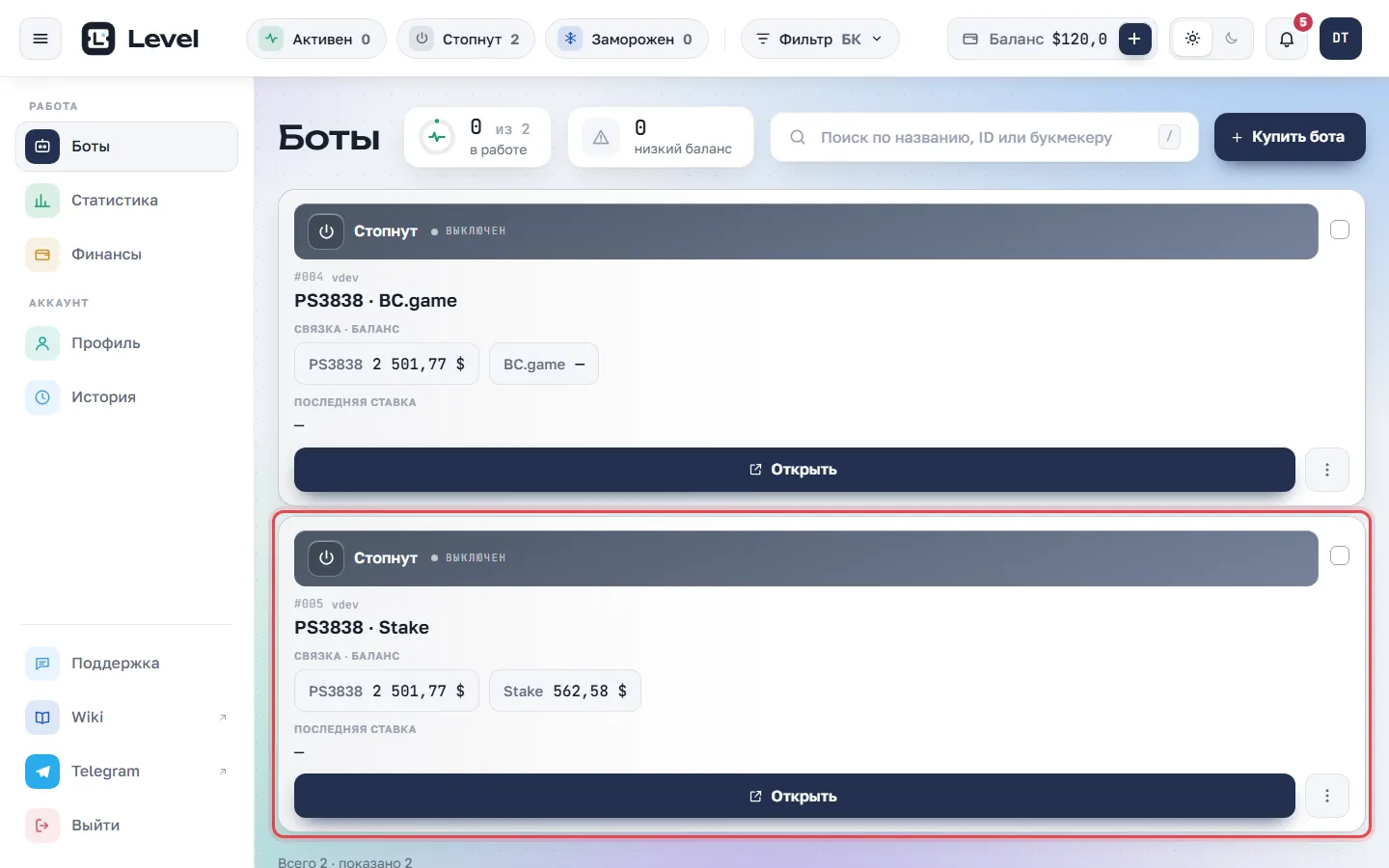The width and height of the screenshot is (1389, 868).
Task: Click the 0 из 2 в работе counter card
Action: [477, 137]
